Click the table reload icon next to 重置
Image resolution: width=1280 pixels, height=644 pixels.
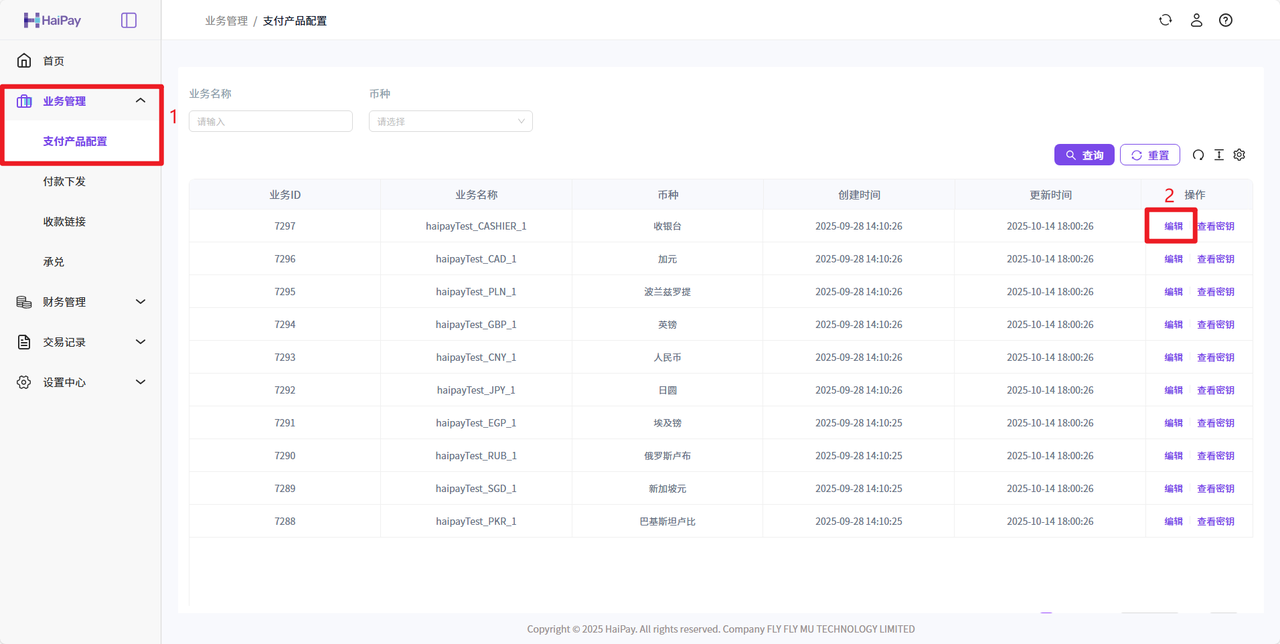click(1198, 155)
